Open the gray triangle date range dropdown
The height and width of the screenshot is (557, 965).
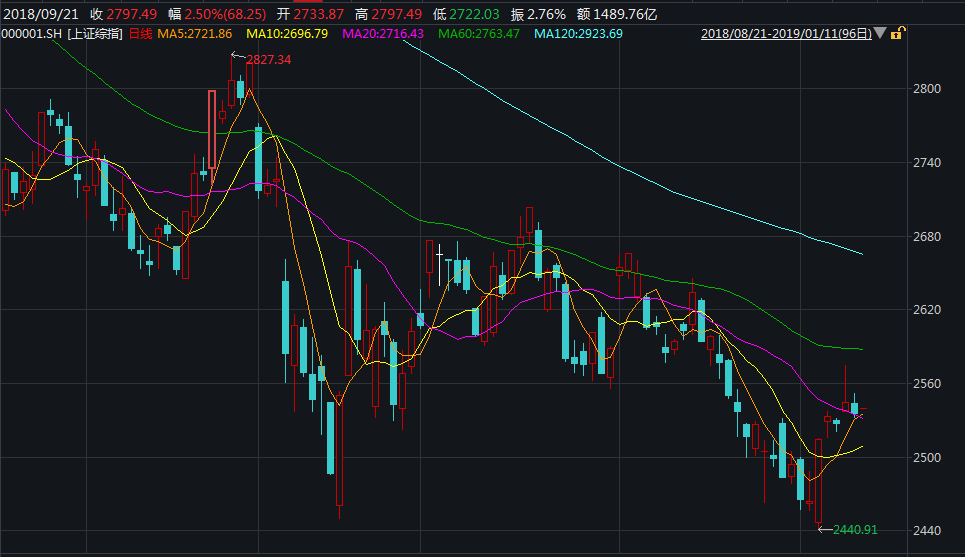(880, 33)
